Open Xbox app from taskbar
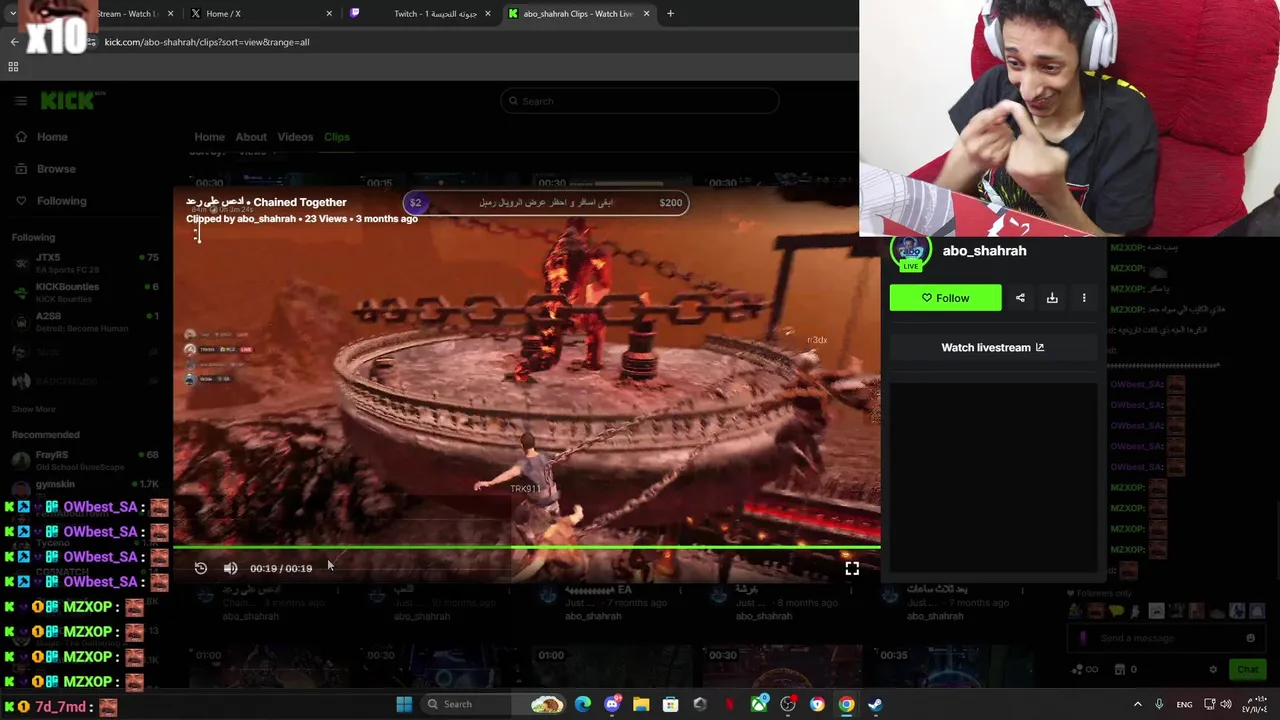Image resolution: width=1280 pixels, height=720 pixels. point(759,704)
